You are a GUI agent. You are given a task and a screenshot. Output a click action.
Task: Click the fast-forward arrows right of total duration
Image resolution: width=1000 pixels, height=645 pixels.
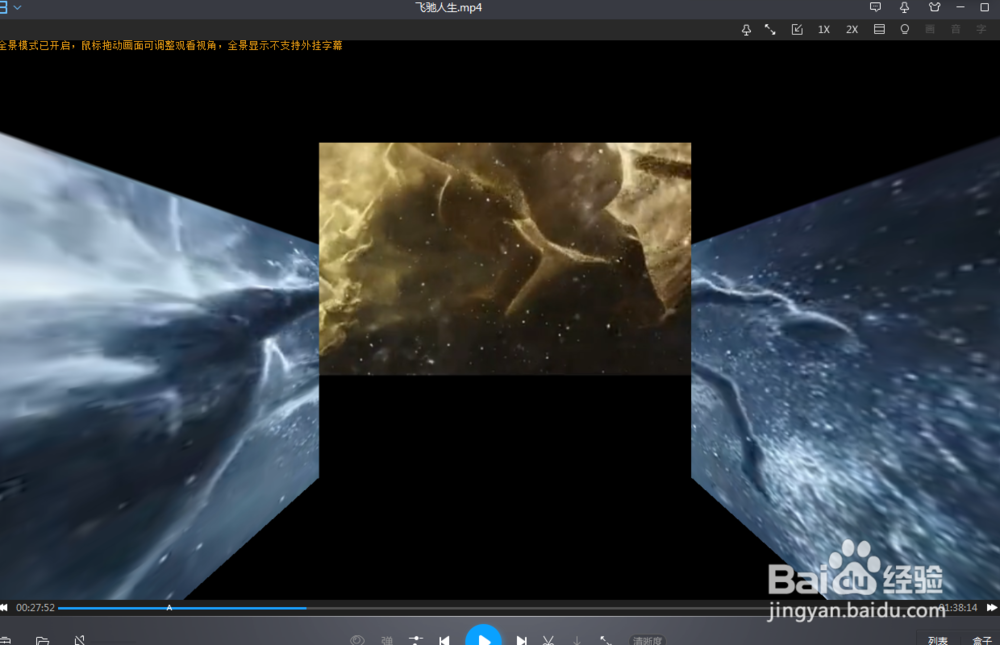pos(992,607)
